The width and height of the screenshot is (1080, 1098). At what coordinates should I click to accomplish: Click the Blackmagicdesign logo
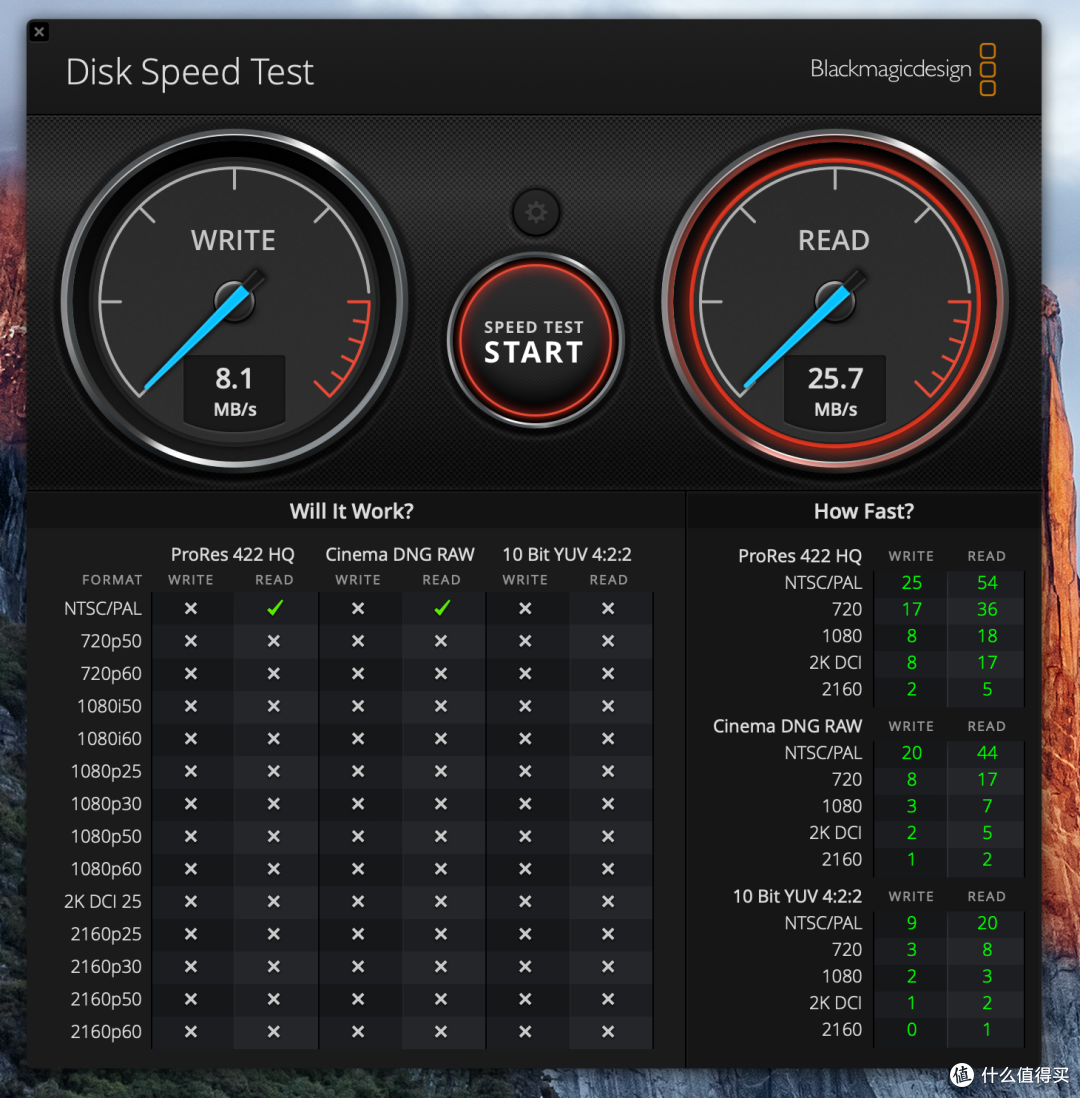point(903,69)
